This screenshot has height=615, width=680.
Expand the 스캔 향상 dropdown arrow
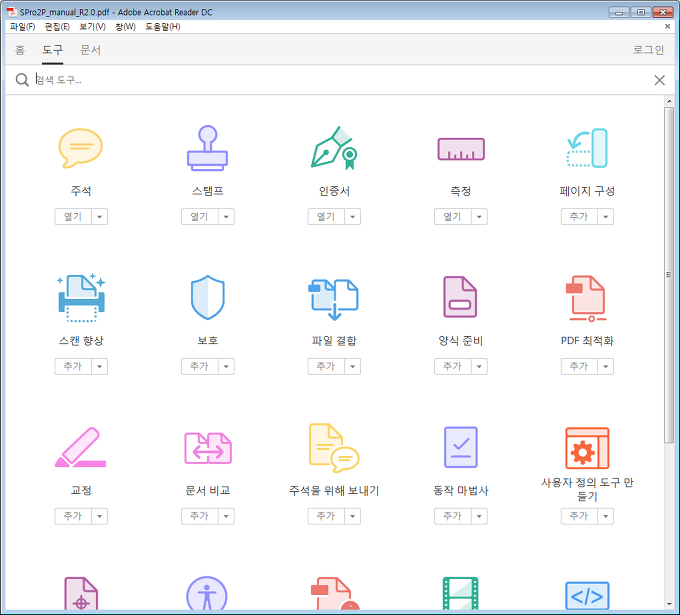pos(100,366)
